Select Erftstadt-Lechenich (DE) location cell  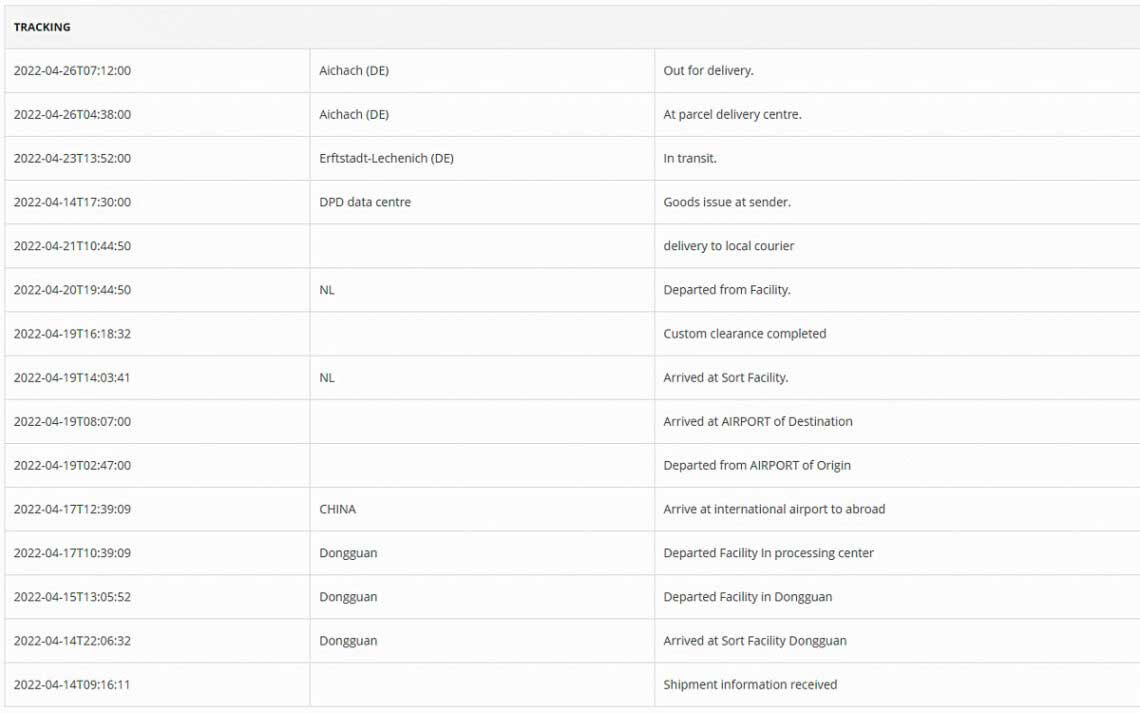386,158
